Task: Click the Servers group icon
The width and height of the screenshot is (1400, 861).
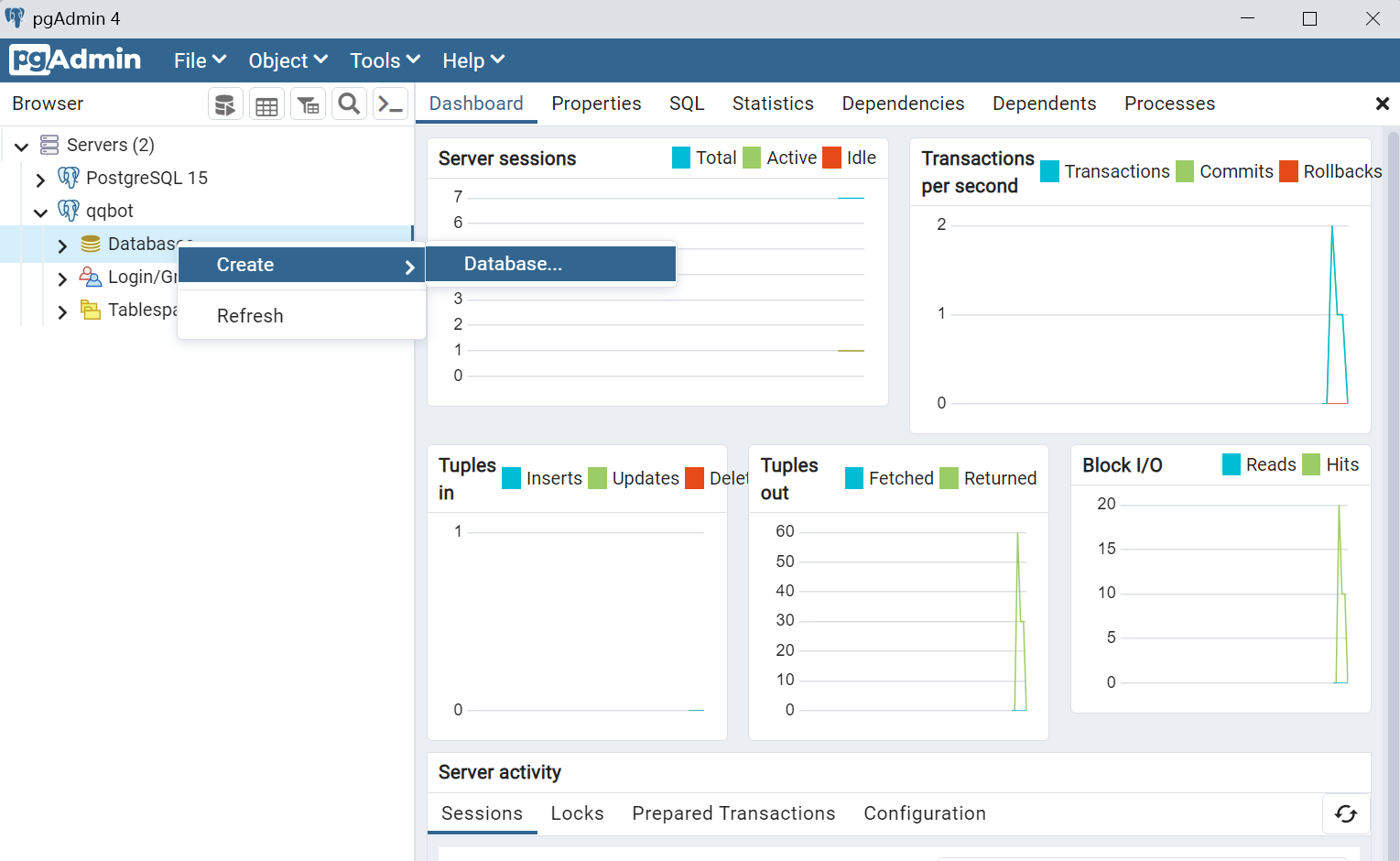Action: click(x=49, y=145)
